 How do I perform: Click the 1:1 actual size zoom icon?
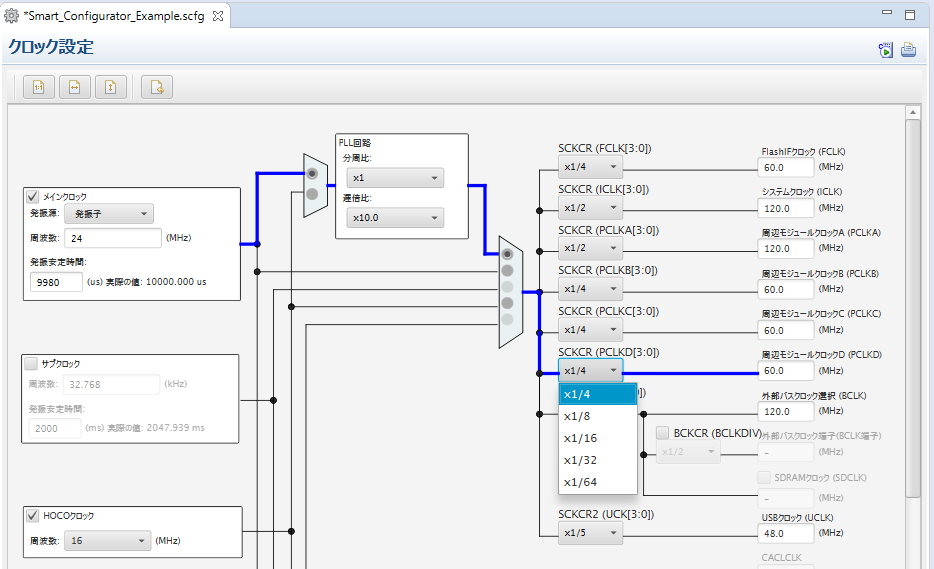[x=39, y=87]
